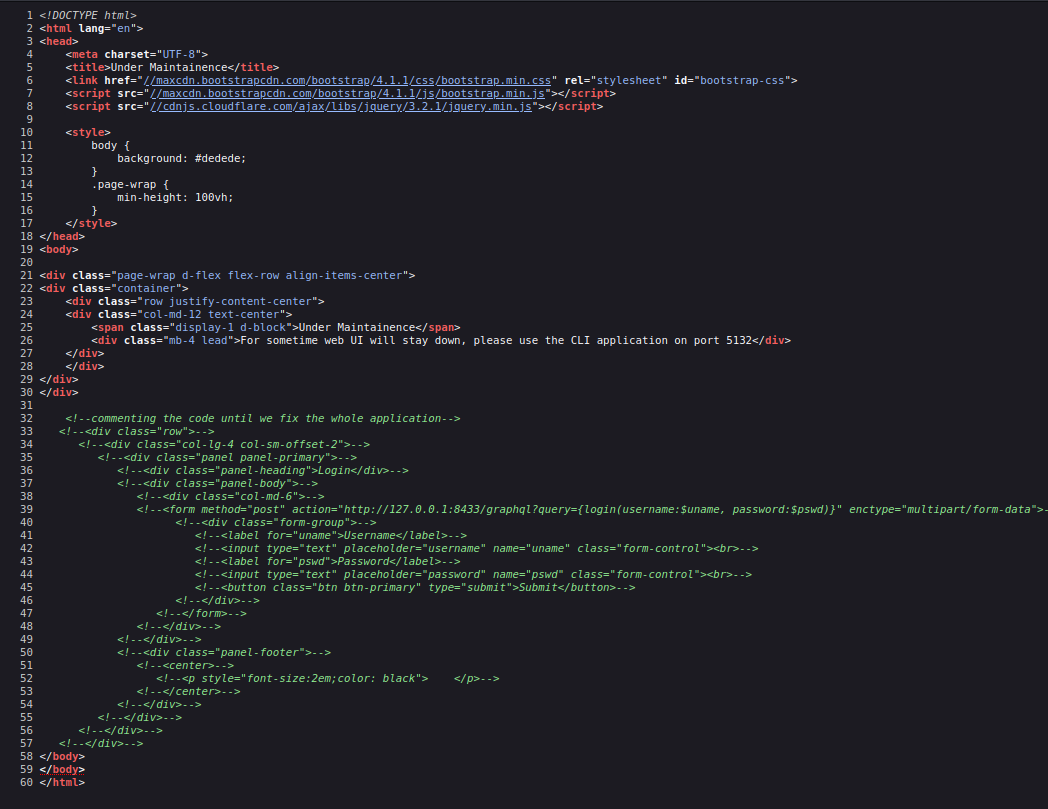
Task: Click the graphql form action URL comment
Action: 592,509
